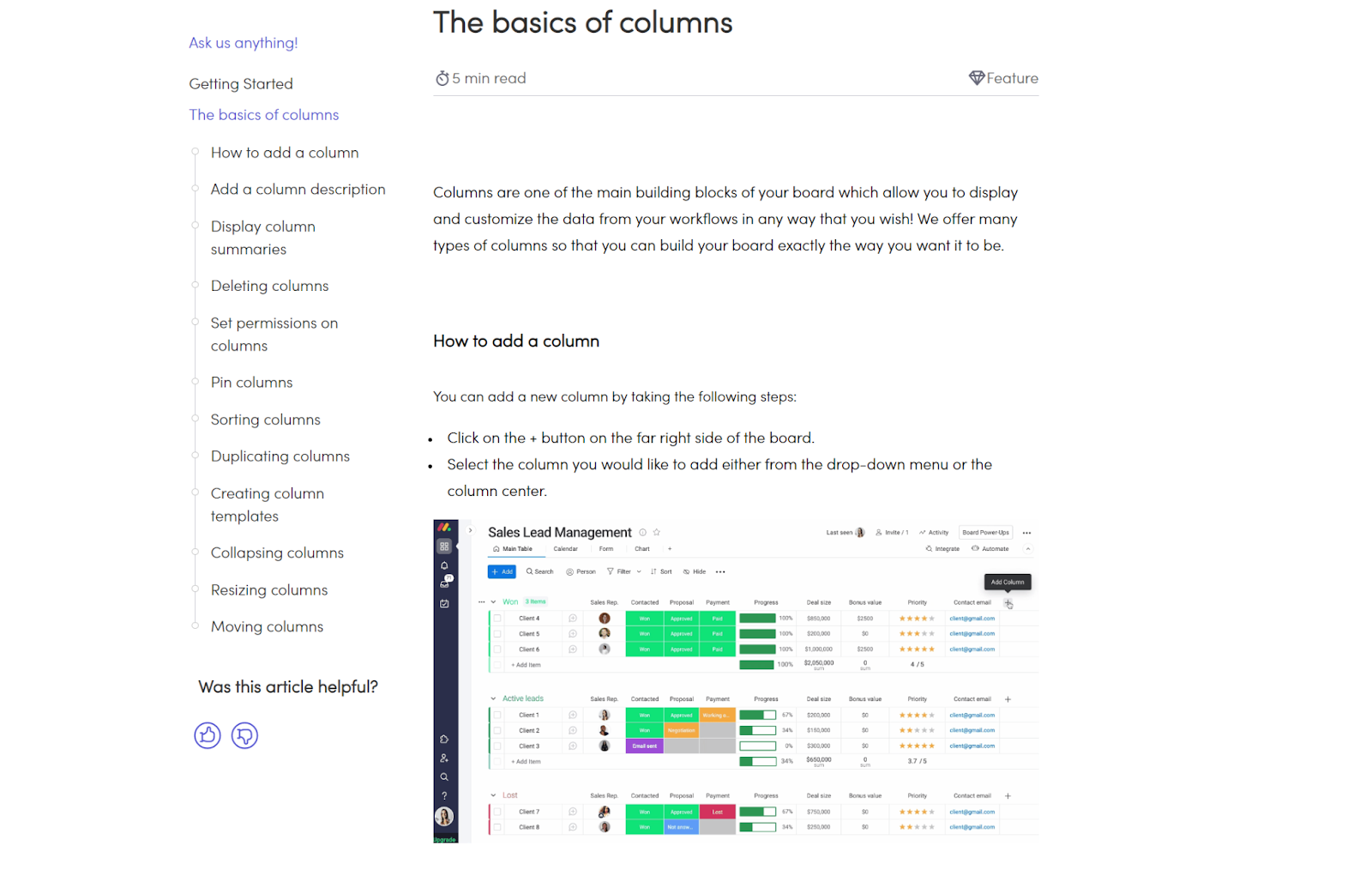Click thumbs down for article helpfulness
Viewport: 1372px width, 876px height.
[244, 735]
